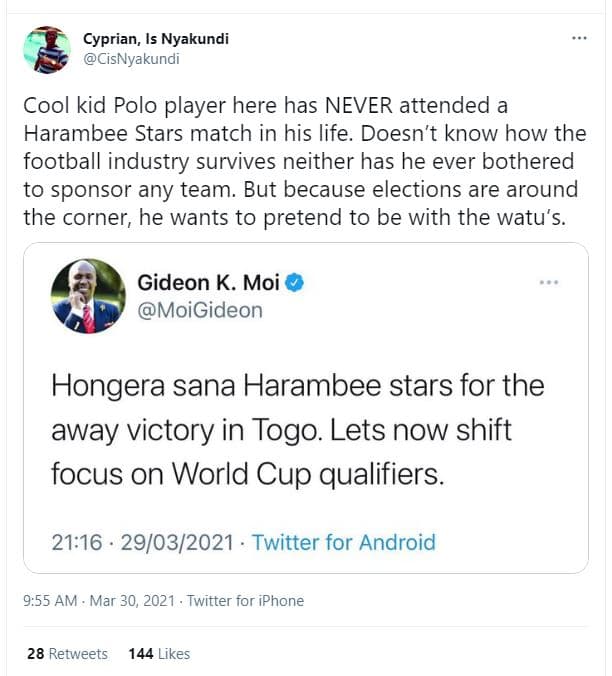Click Gideon K. Moi's round avatar

89,296
